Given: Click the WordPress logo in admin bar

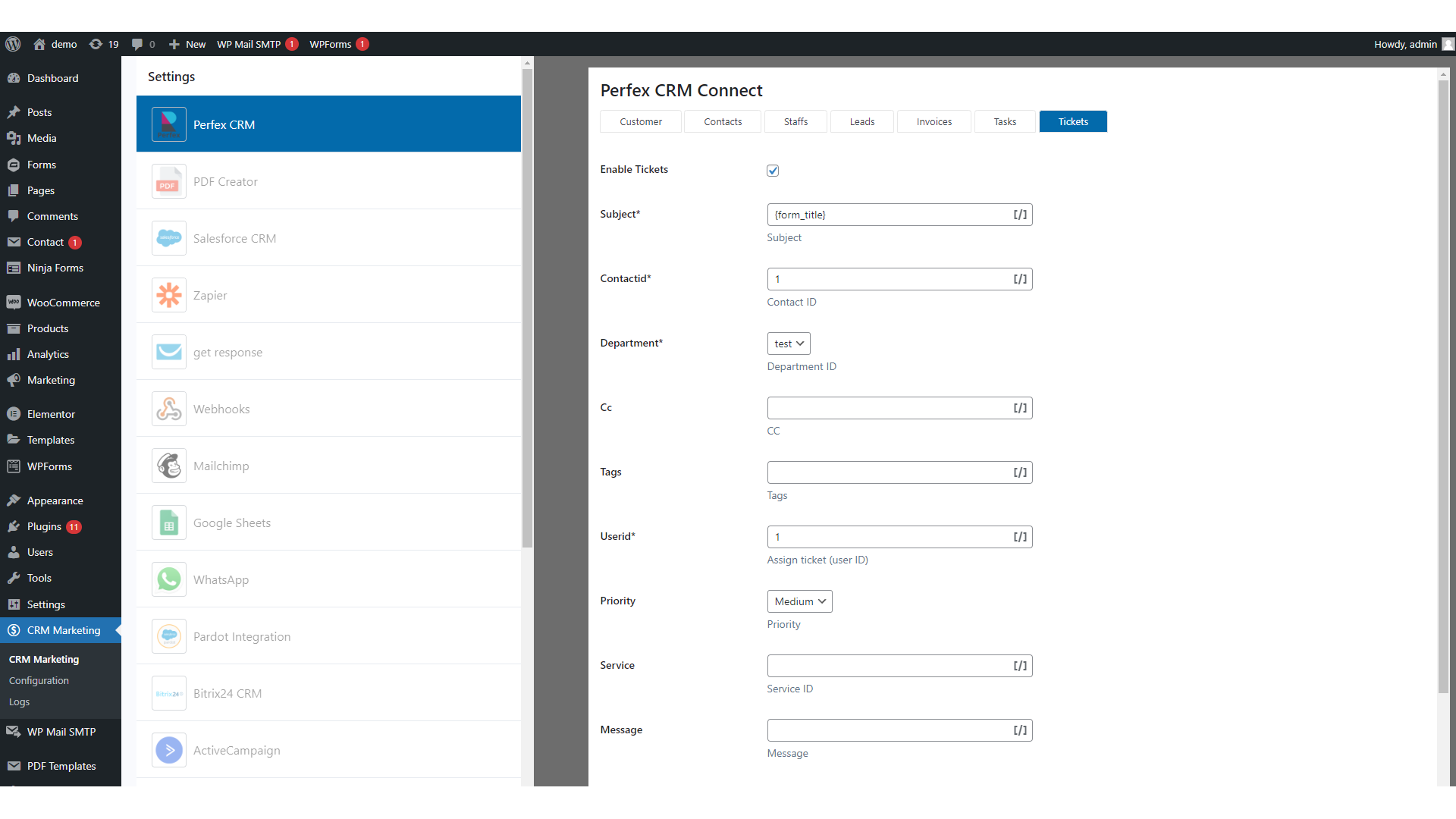Looking at the screenshot, I should tap(13, 44).
